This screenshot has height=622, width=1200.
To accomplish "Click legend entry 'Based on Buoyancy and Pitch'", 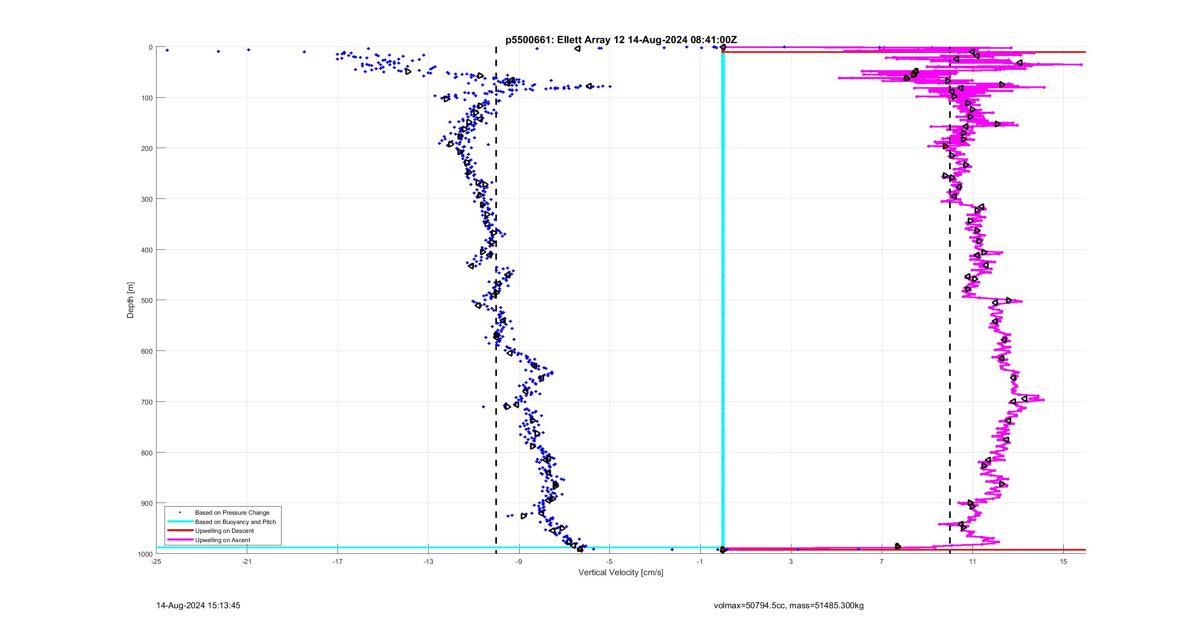I will point(236,522).
